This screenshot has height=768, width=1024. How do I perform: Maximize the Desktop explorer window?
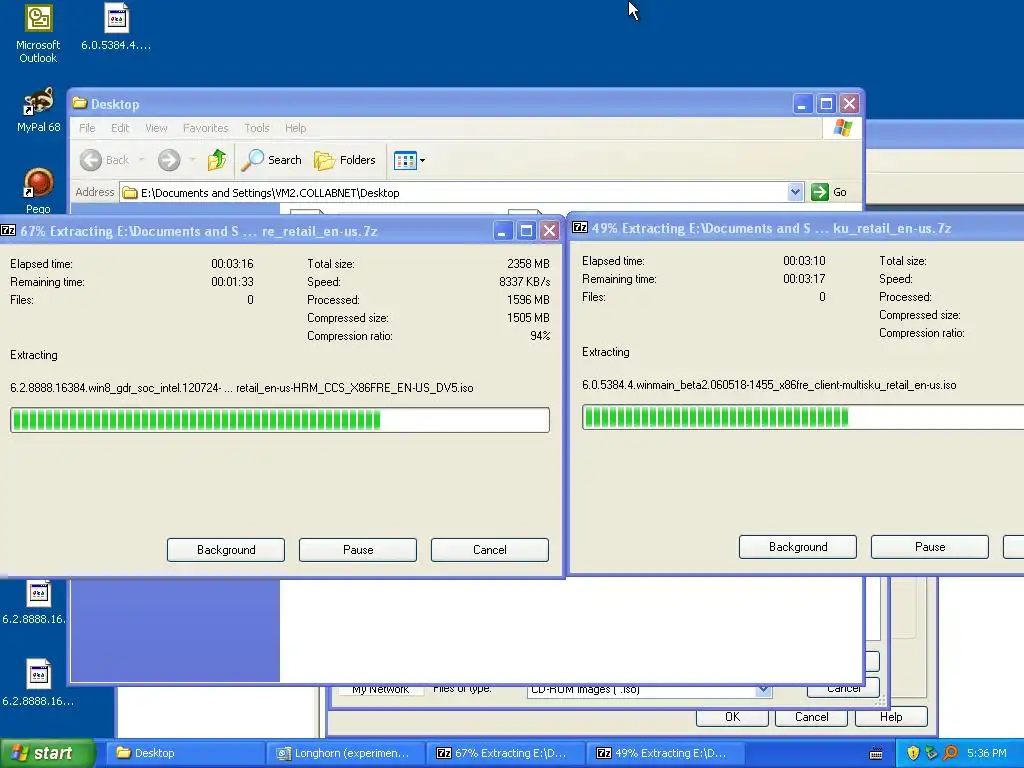coord(826,103)
